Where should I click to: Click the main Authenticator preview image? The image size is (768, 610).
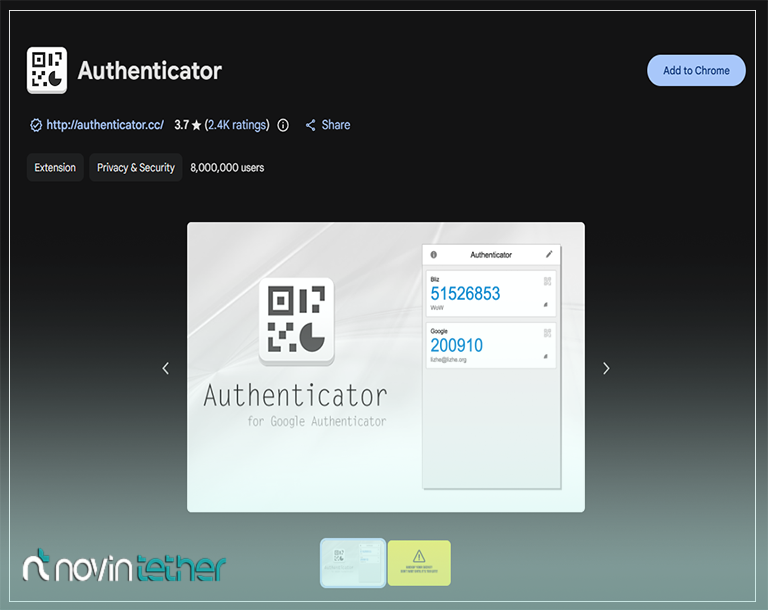pyautogui.click(x=386, y=367)
